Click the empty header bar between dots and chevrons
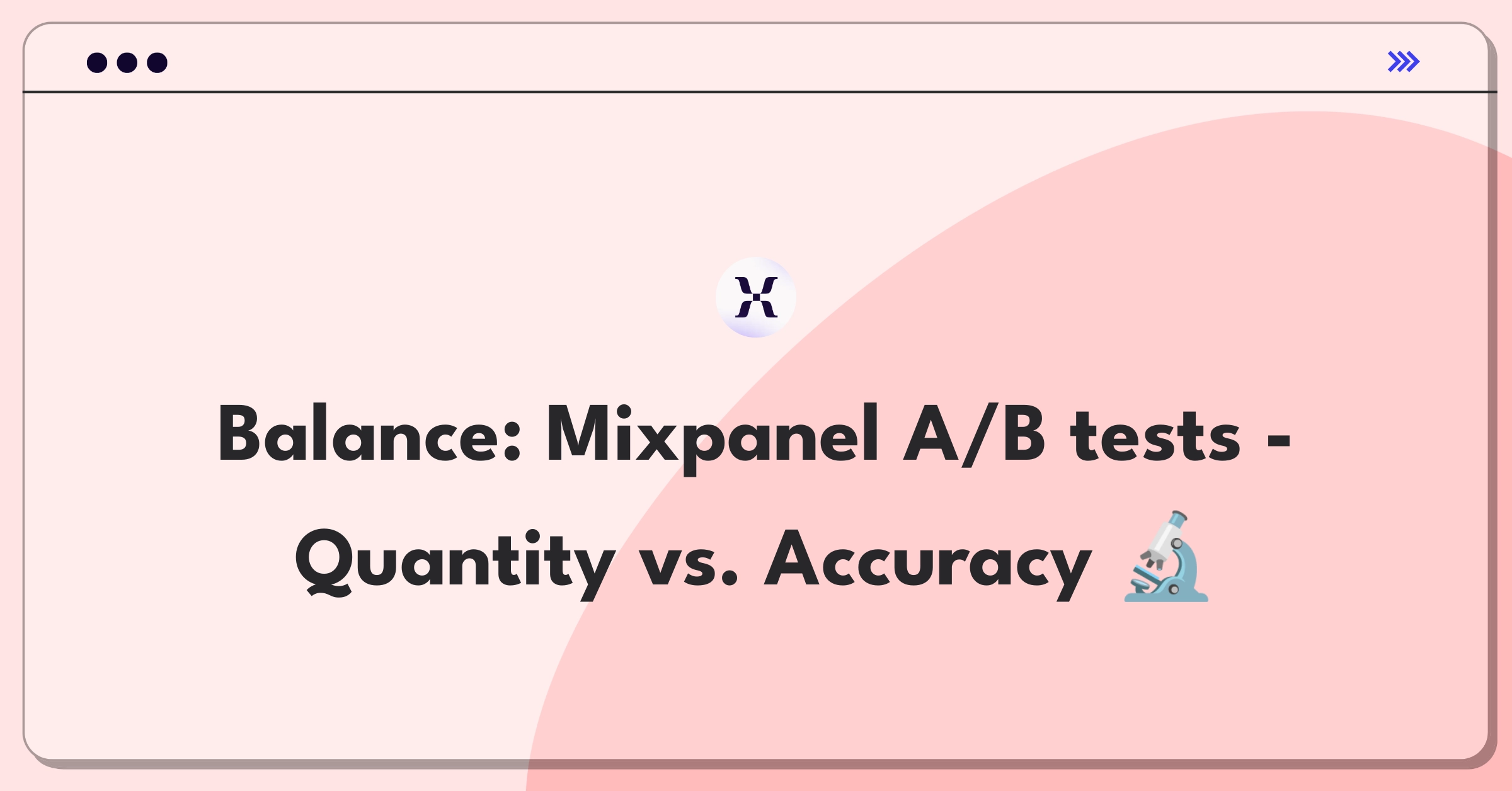The height and width of the screenshot is (791, 1512). (775, 60)
